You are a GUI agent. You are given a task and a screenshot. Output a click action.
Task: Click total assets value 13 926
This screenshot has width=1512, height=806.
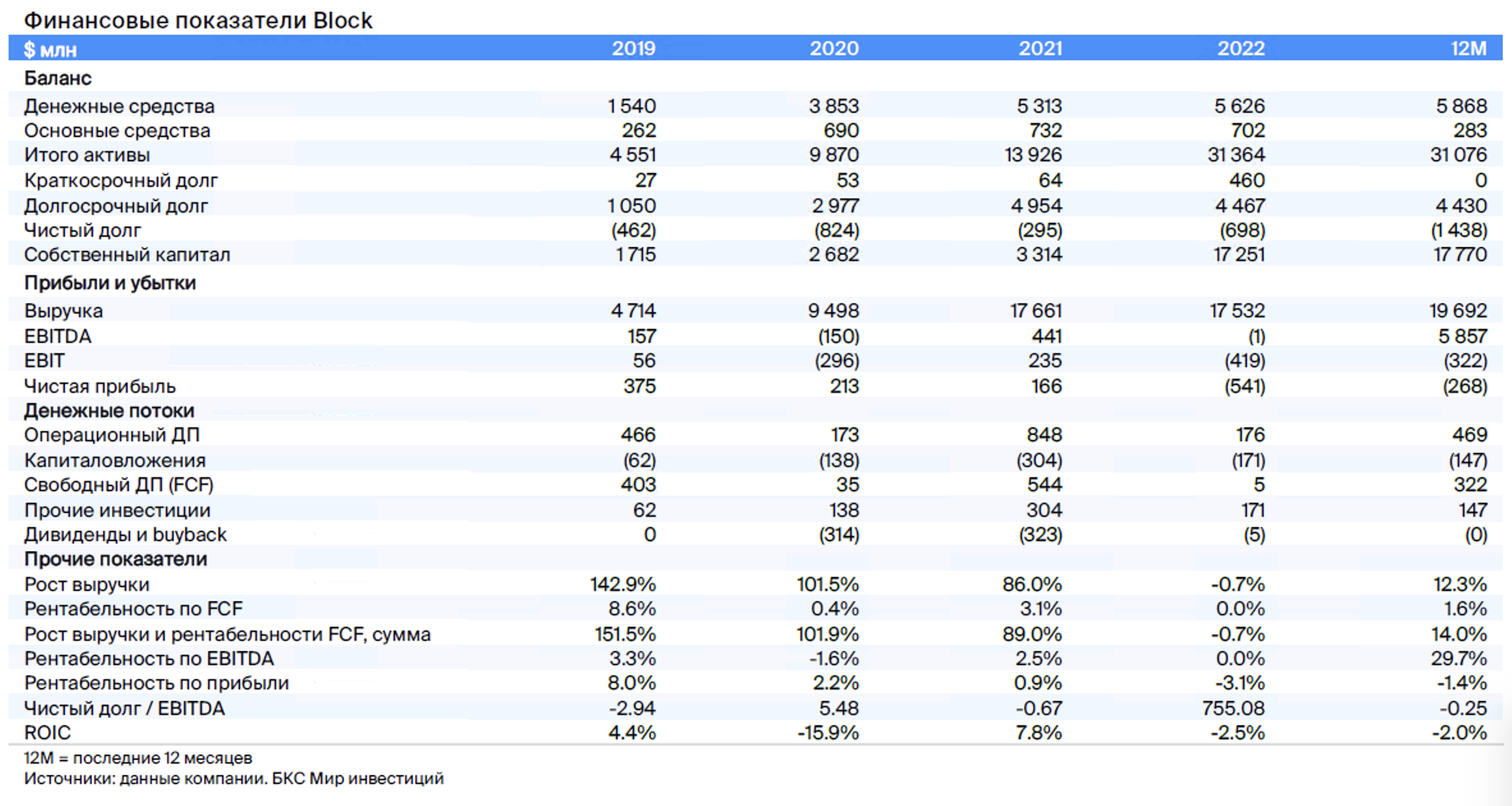coord(1033,155)
